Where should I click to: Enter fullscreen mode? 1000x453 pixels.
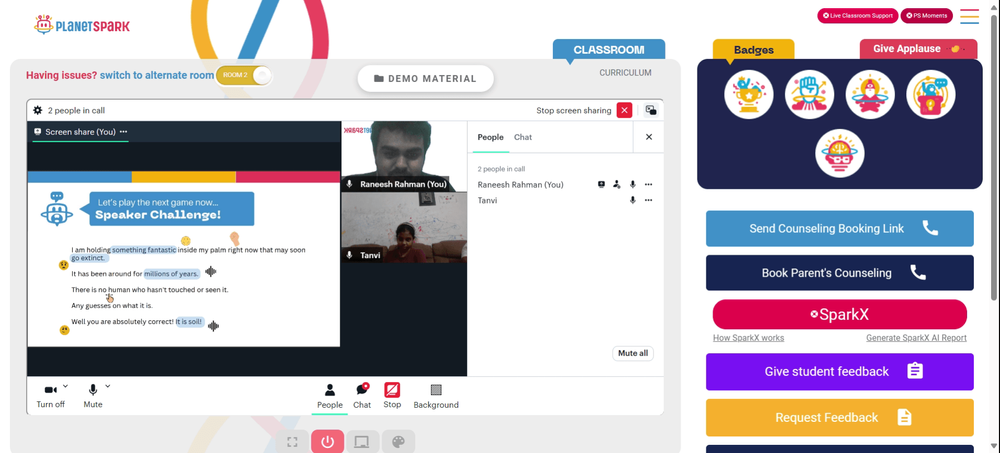point(293,442)
